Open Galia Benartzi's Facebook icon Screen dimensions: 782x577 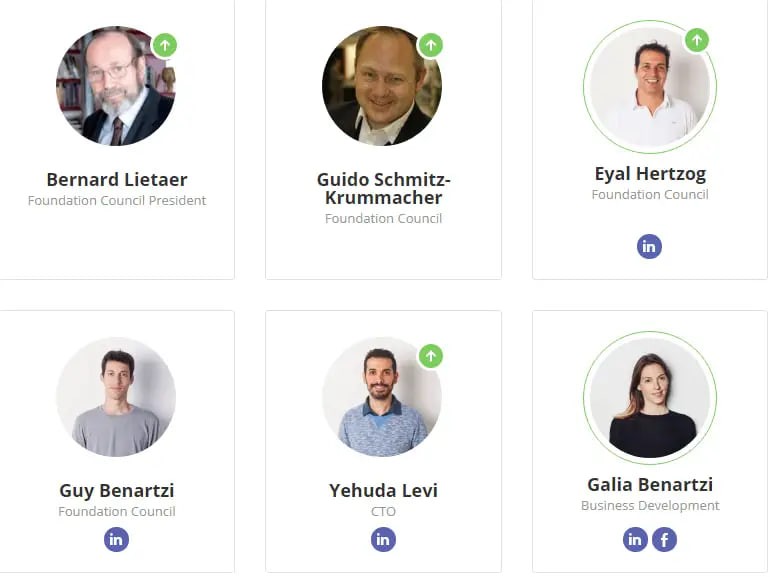[665, 540]
